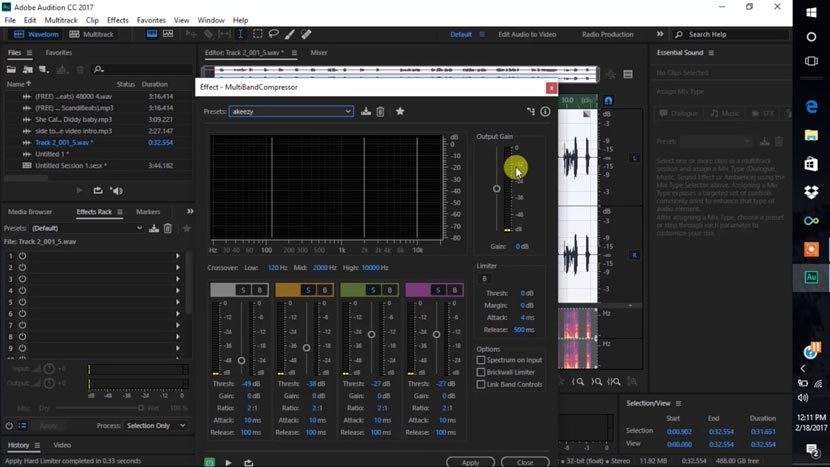This screenshot has width=830, height=467.
Task: Click the Output Gain slider handle
Action: [x=497, y=188]
